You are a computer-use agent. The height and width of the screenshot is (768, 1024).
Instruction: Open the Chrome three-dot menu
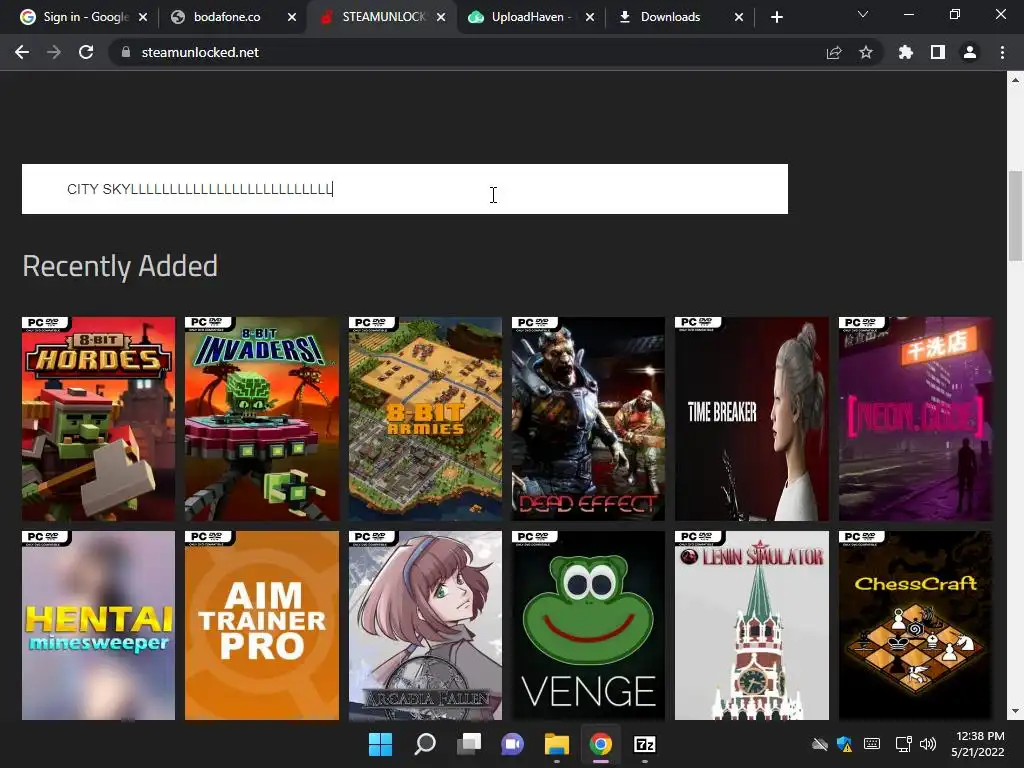(x=1002, y=52)
